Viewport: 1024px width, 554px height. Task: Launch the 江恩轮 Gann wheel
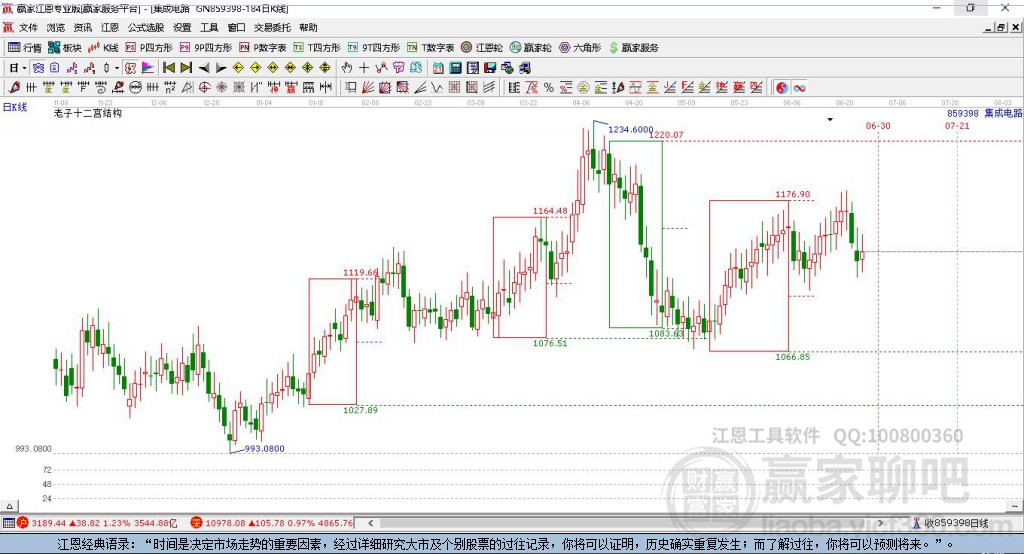click(x=482, y=48)
